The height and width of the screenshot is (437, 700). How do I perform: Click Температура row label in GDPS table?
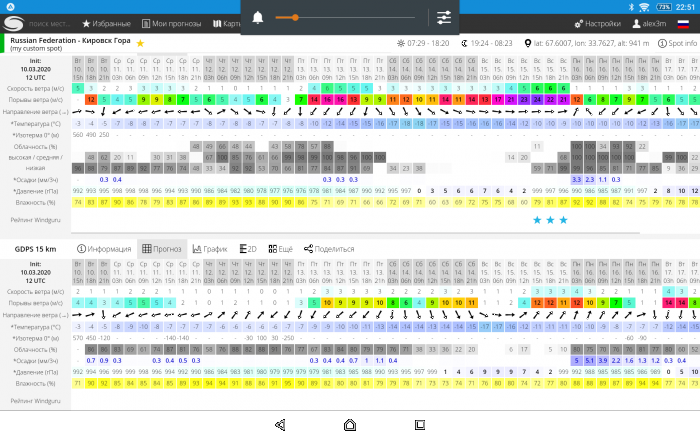[x=35, y=327]
